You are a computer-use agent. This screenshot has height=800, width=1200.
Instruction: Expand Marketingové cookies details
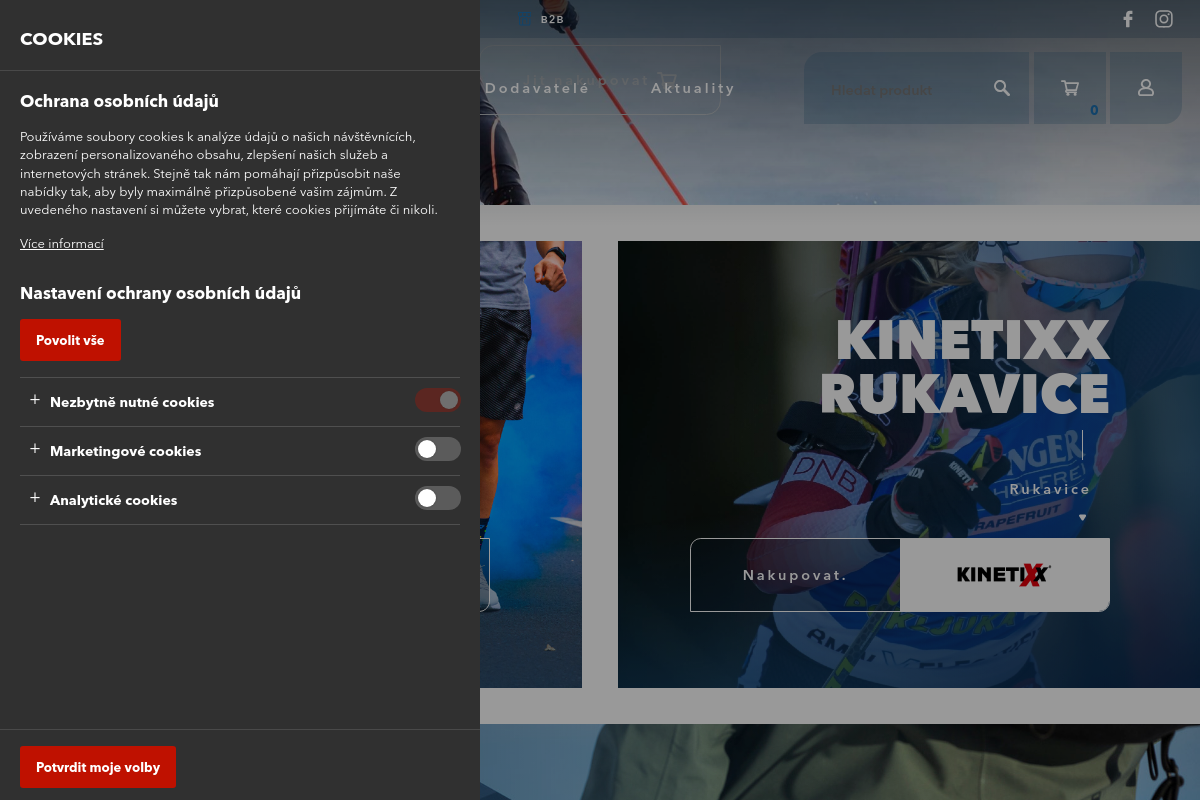(35, 449)
